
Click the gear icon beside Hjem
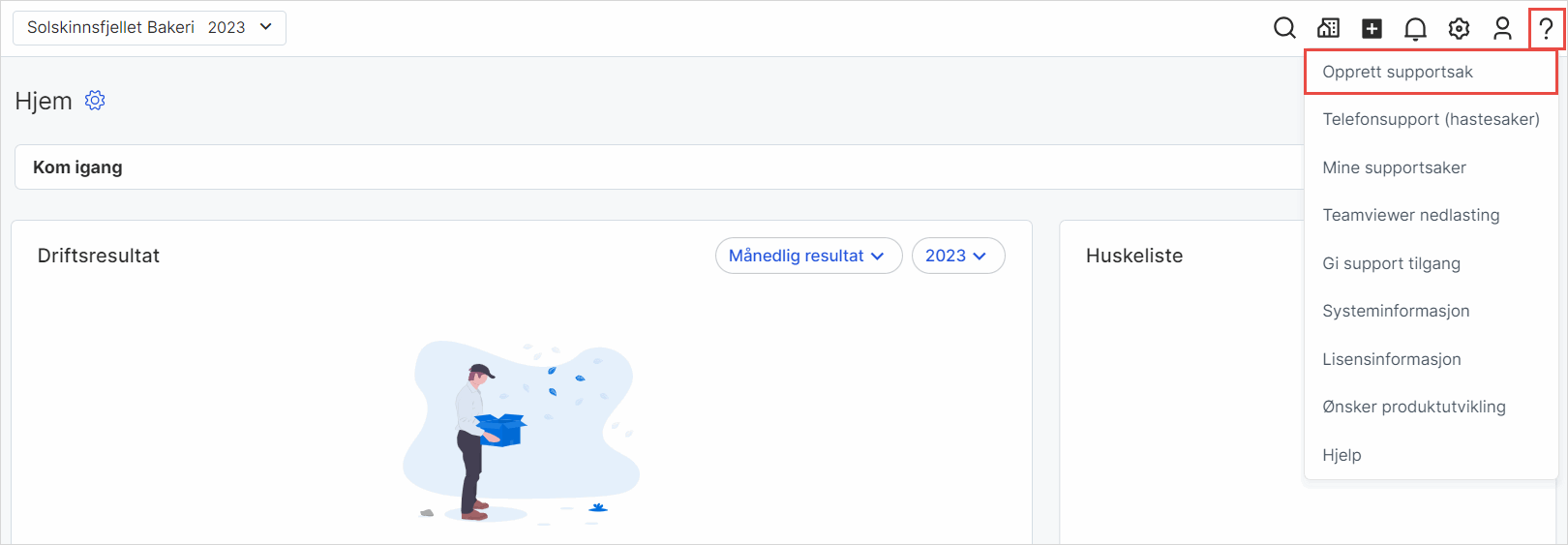click(x=95, y=101)
